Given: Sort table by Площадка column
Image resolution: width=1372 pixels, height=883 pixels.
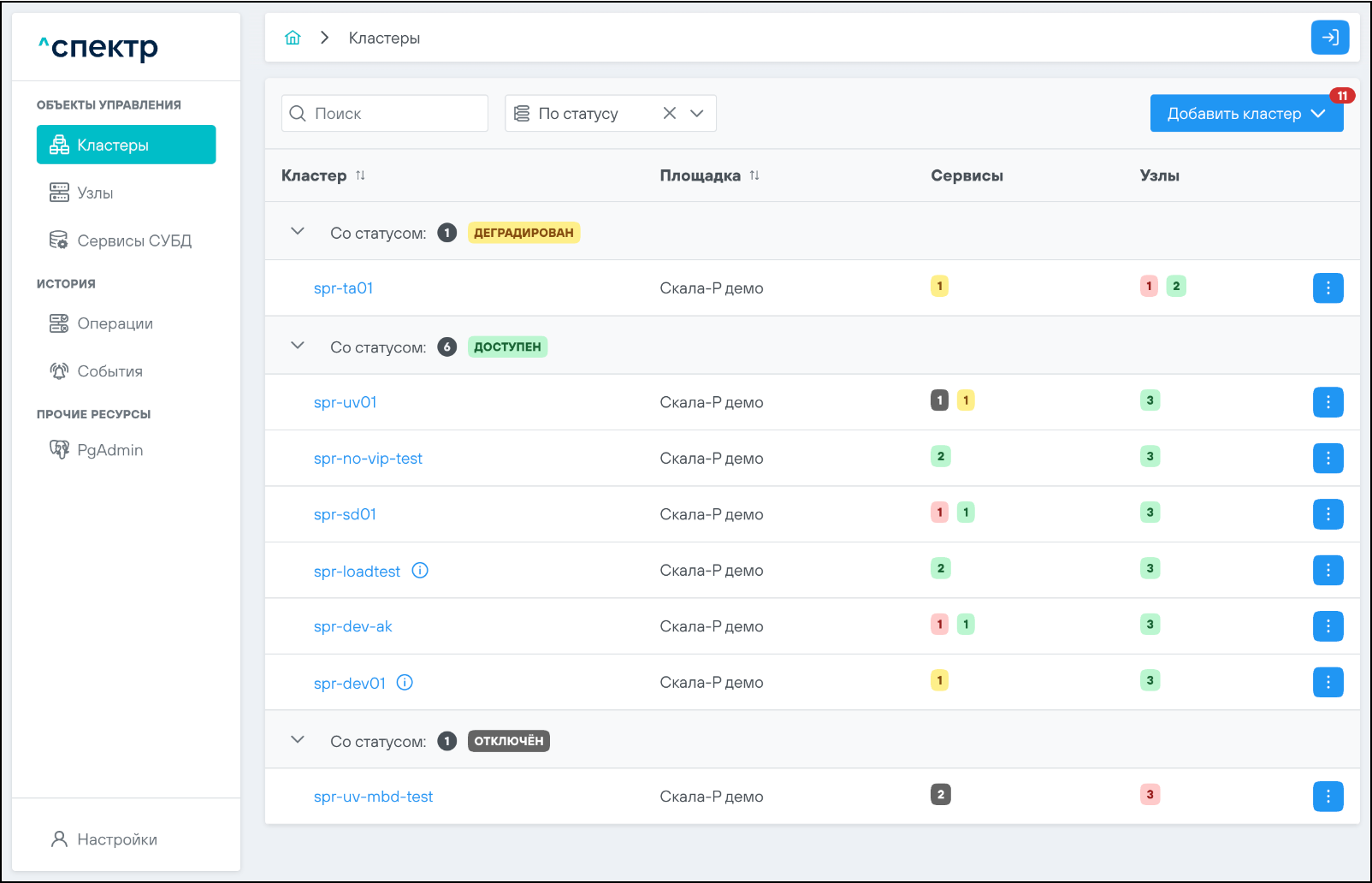Looking at the screenshot, I should pos(754,175).
